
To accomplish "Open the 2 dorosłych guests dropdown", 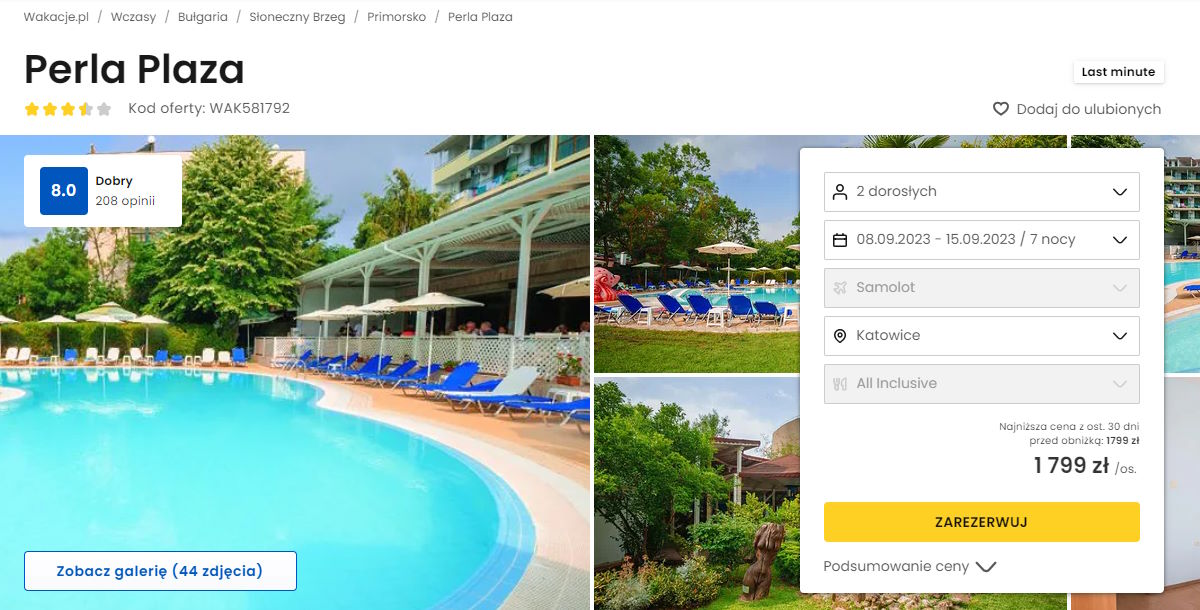I will (982, 191).
